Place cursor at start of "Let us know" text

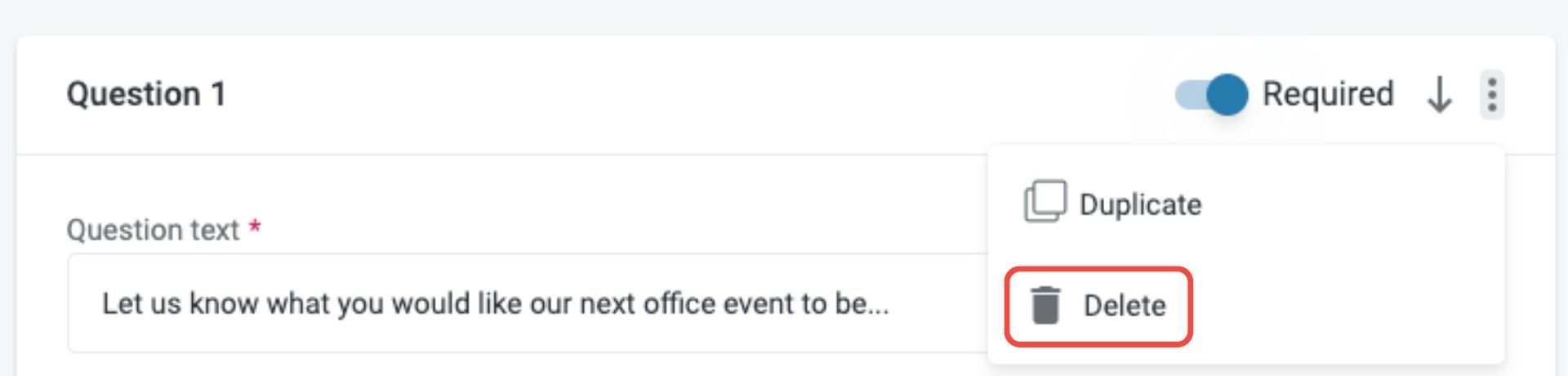pyautogui.click(x=103, y=304)
